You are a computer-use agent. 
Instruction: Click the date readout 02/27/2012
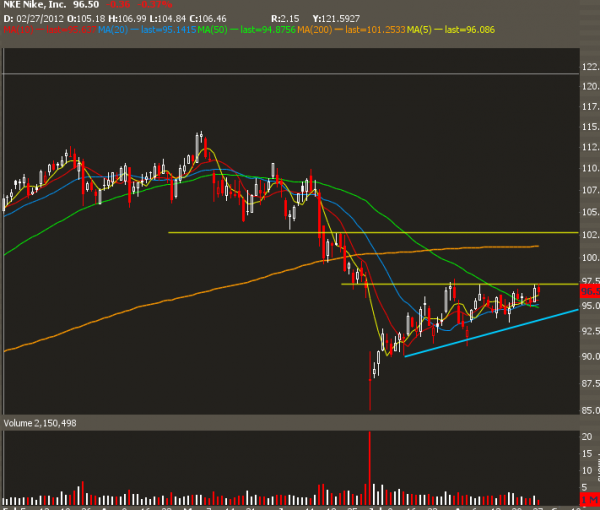[x=36, y=18]
